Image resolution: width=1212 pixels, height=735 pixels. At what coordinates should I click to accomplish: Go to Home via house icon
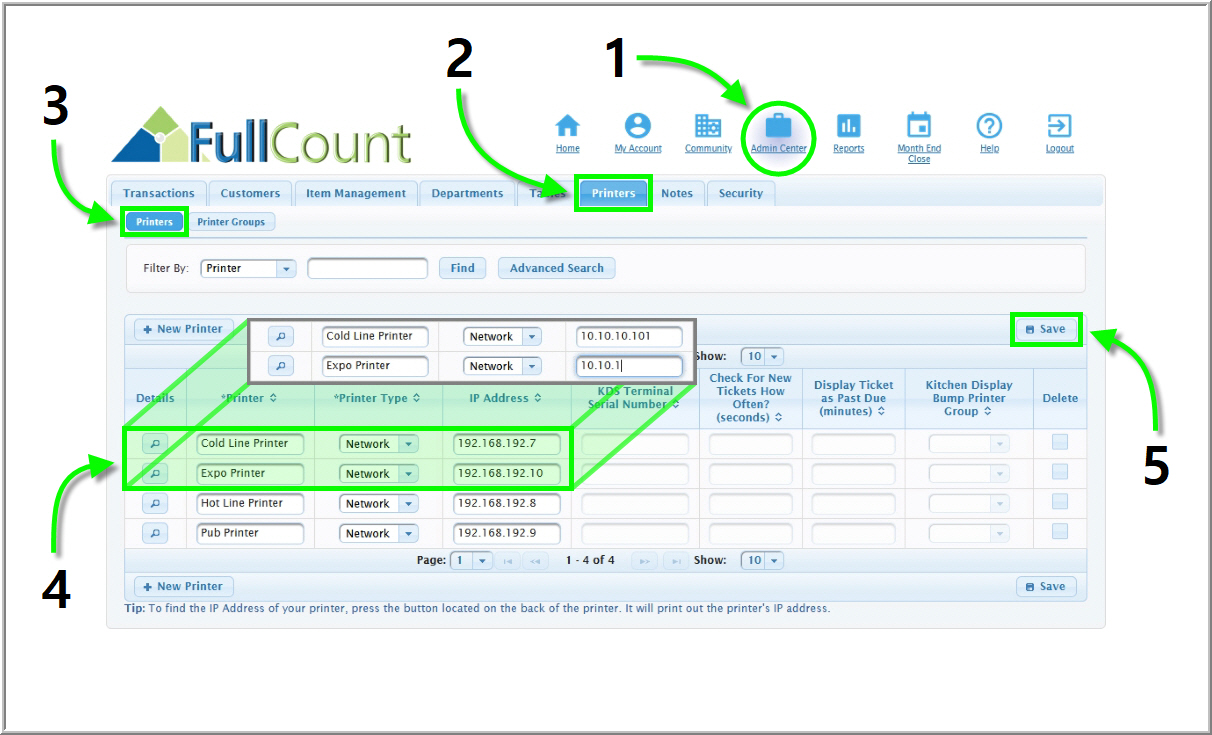[x=568, y=126]
